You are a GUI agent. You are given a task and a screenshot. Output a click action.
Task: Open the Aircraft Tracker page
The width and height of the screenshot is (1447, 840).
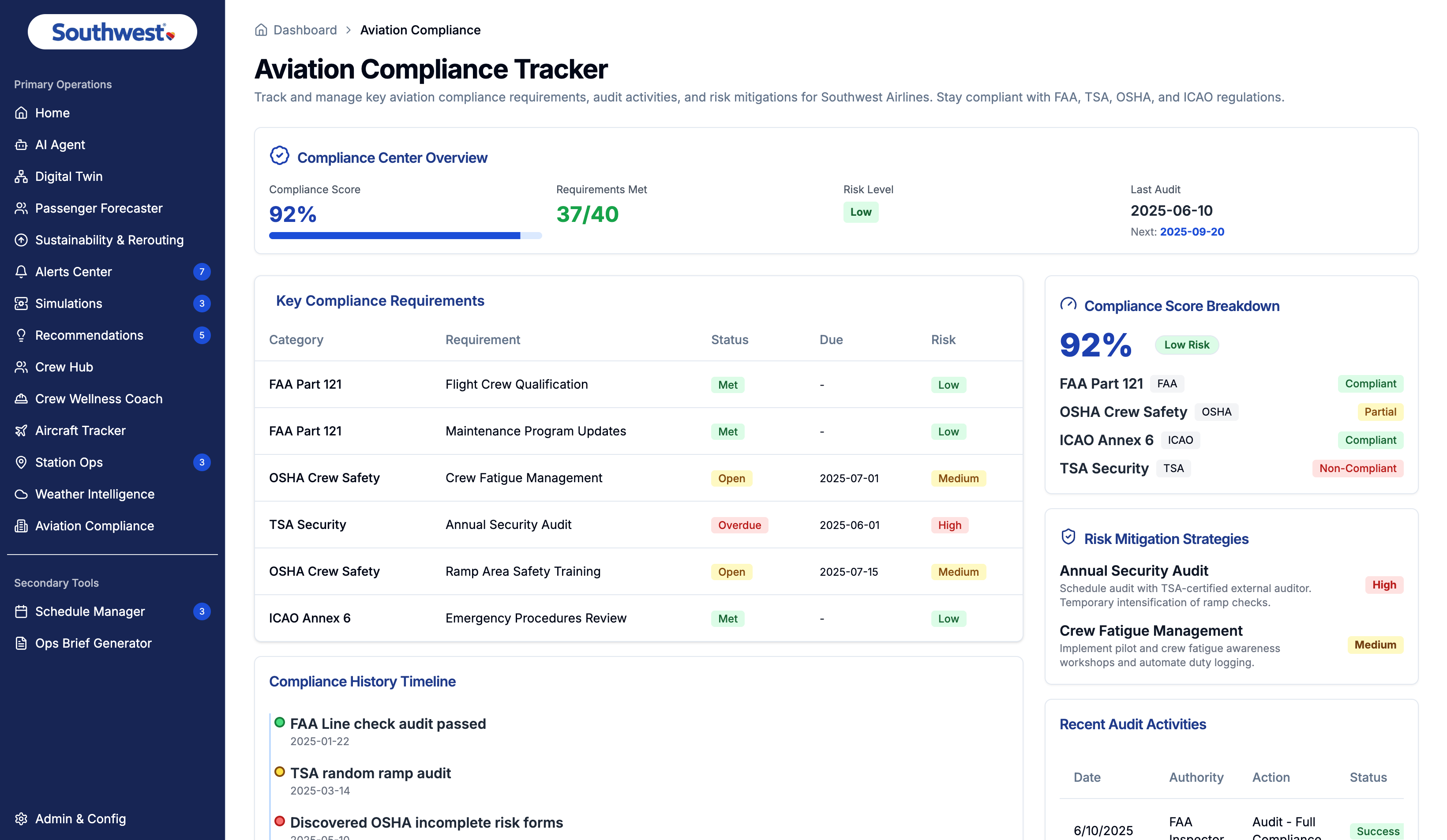pos(112,431)
